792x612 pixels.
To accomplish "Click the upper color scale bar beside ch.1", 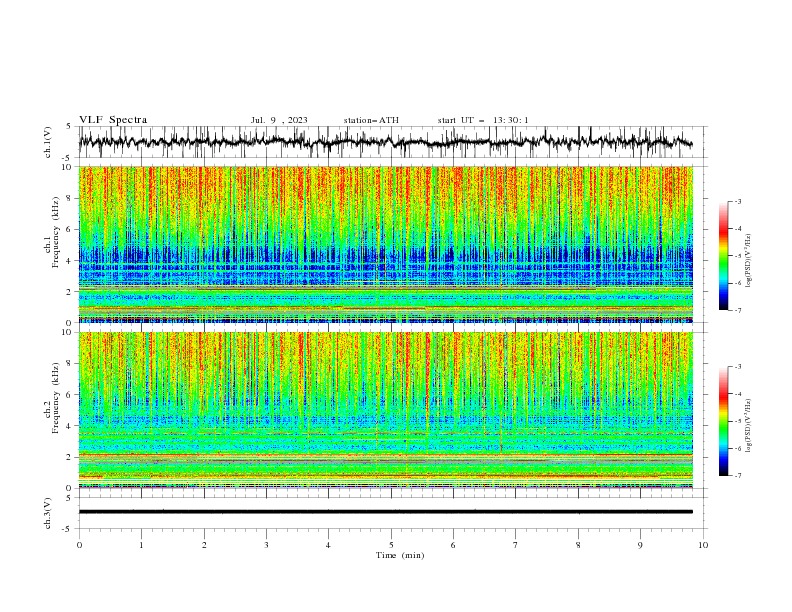I will [723, 256].
